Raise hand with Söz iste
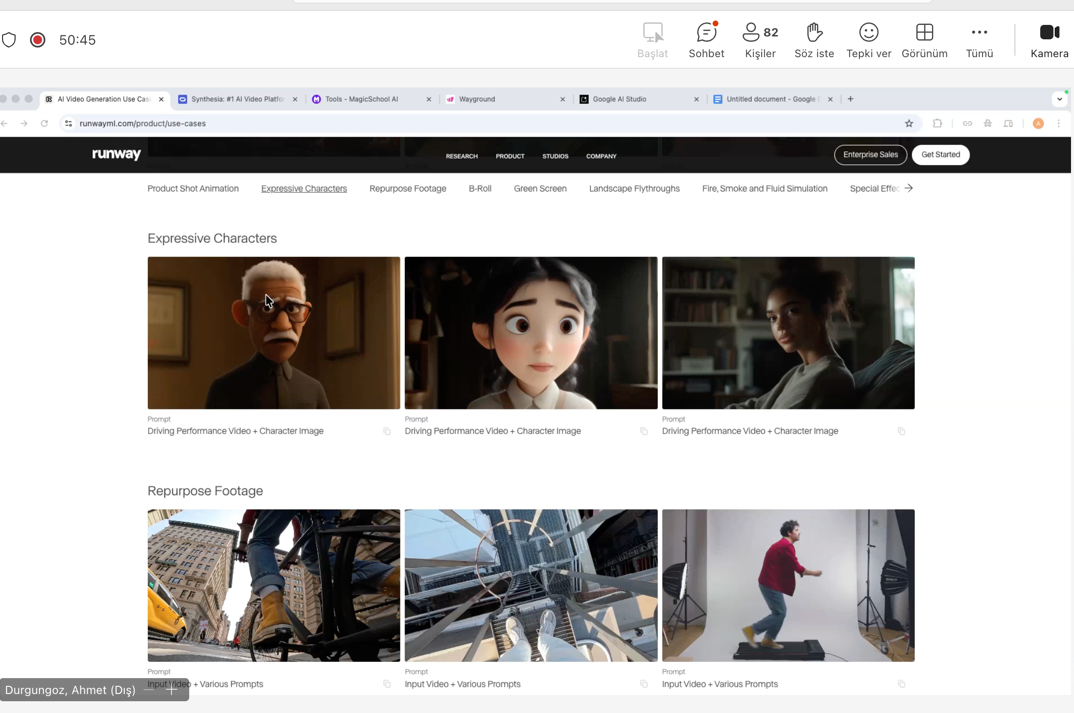 [814, 40]
